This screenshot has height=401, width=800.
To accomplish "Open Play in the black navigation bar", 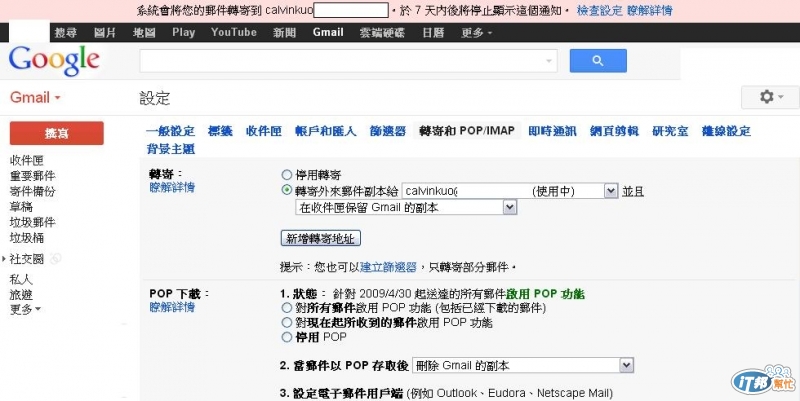I will click(x=183, y=32).
